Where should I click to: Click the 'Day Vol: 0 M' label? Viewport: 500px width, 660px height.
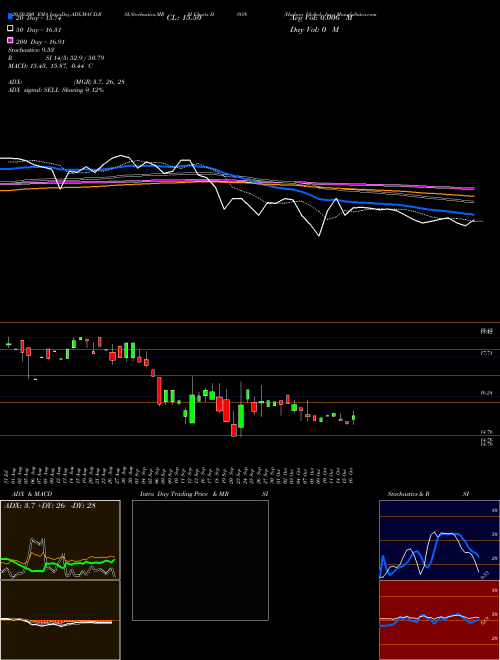point(314,30)
